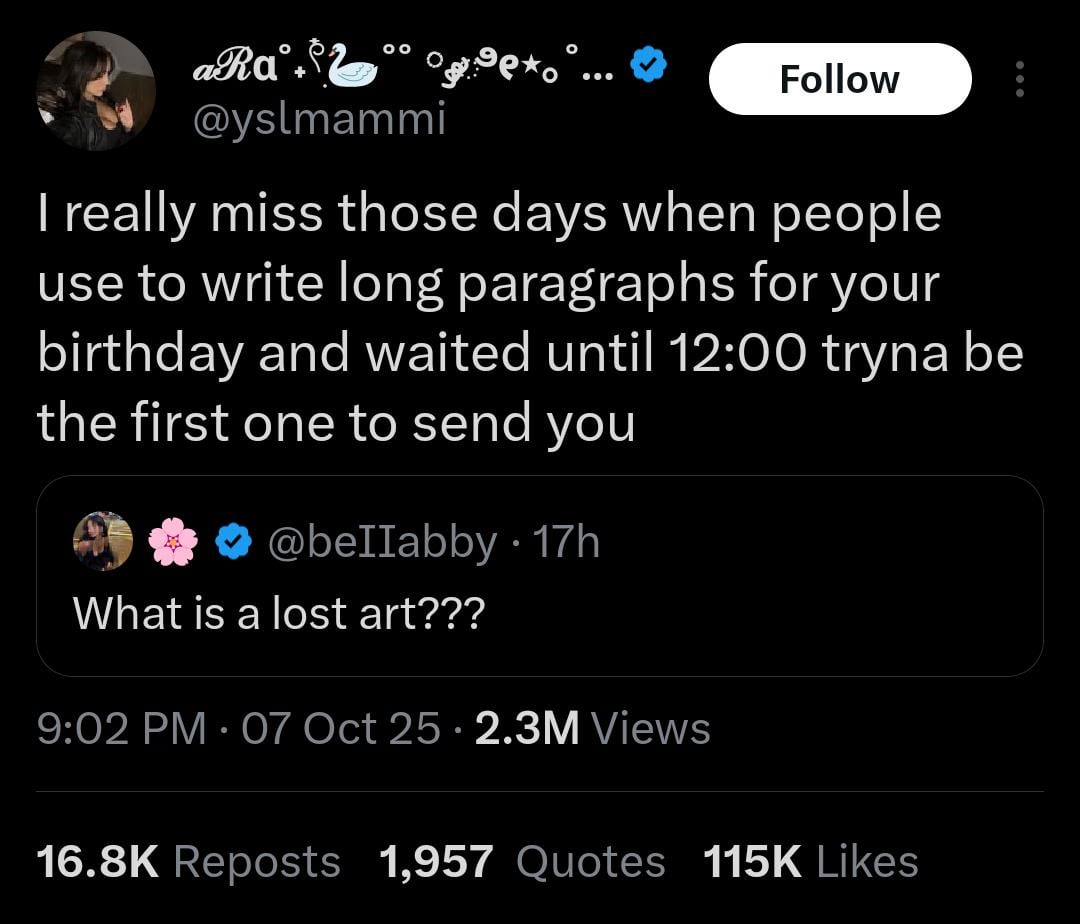Show the 16.8K Reposts list
The width and height of the screenshot is (1080, 924).
pyautogui.click(x=188, y=862)
